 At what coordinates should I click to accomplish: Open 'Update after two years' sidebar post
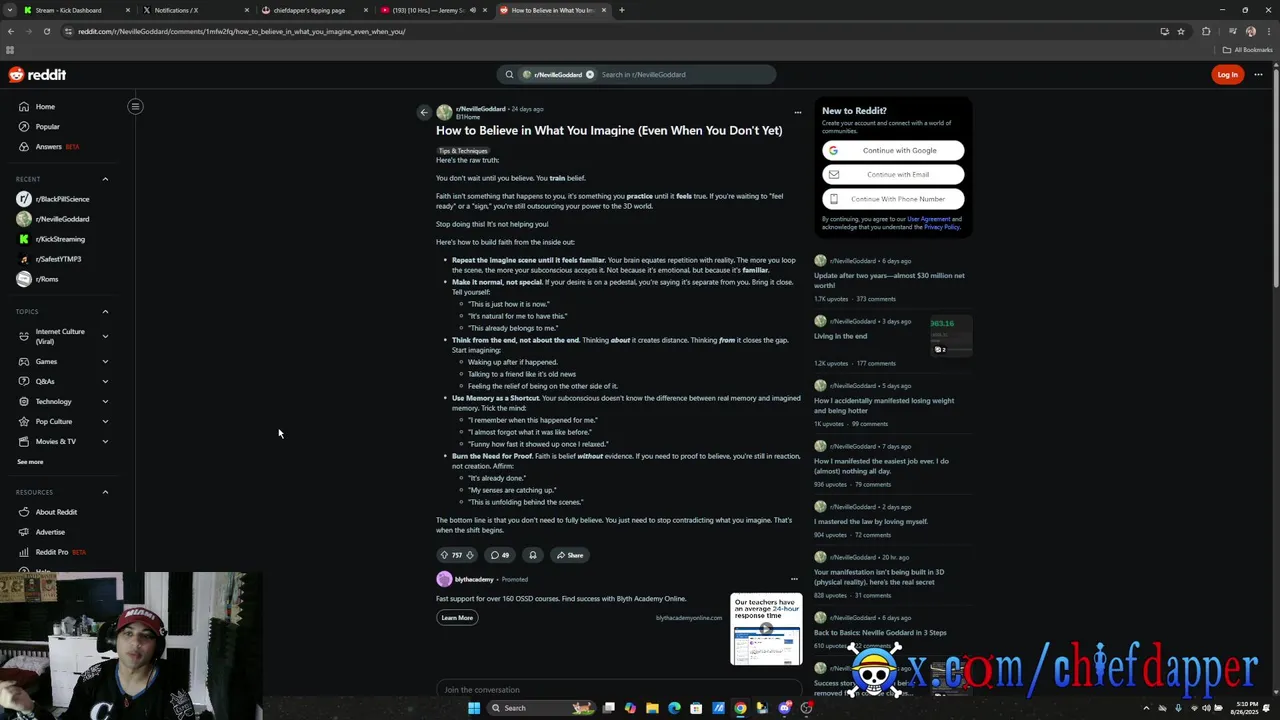[x=889, y=280]
